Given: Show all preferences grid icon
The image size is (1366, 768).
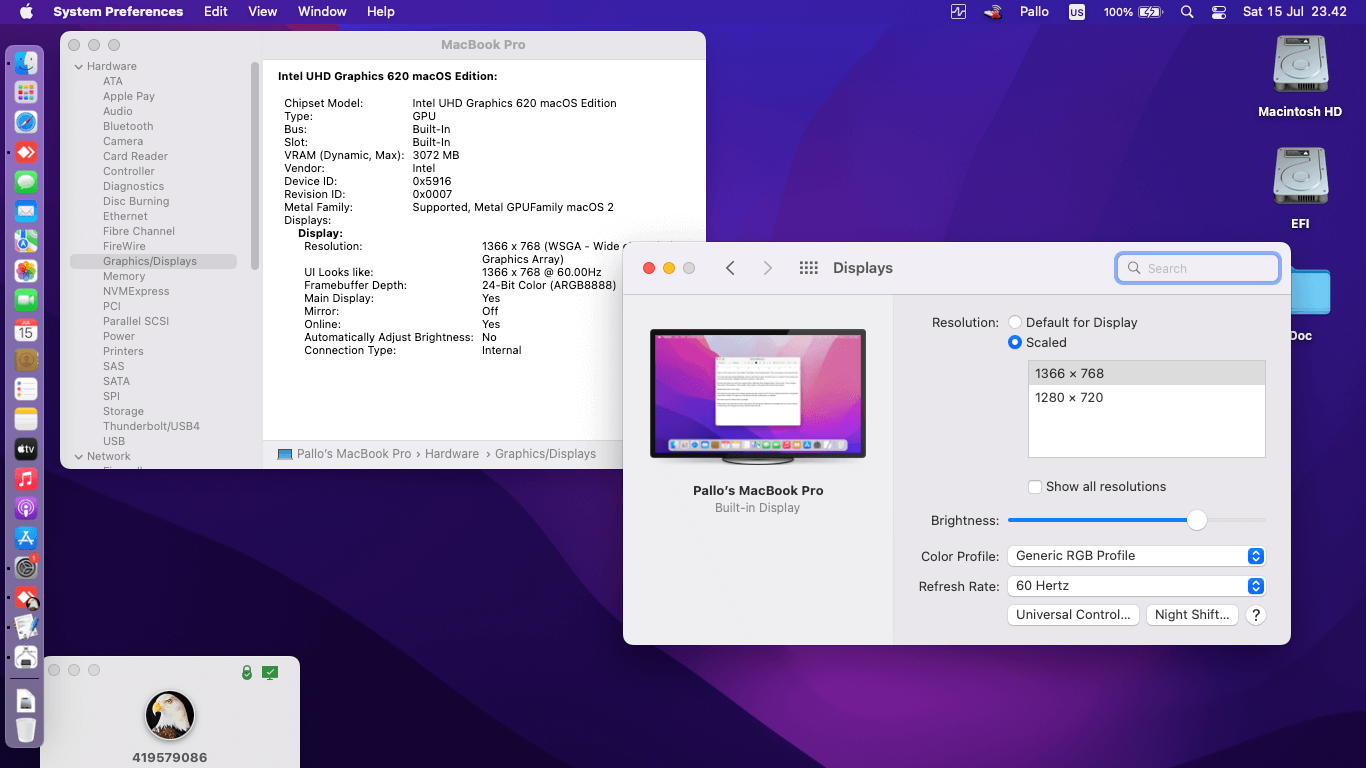Looking at the screenshot, I should click(x=809, y=268).
